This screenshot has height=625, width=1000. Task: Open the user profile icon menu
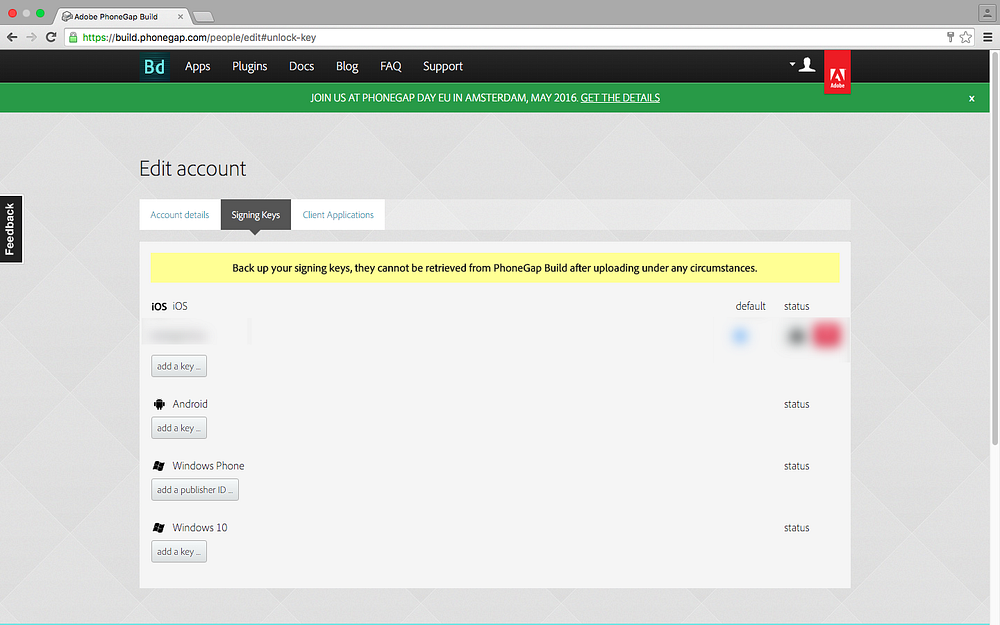point(807,64)
